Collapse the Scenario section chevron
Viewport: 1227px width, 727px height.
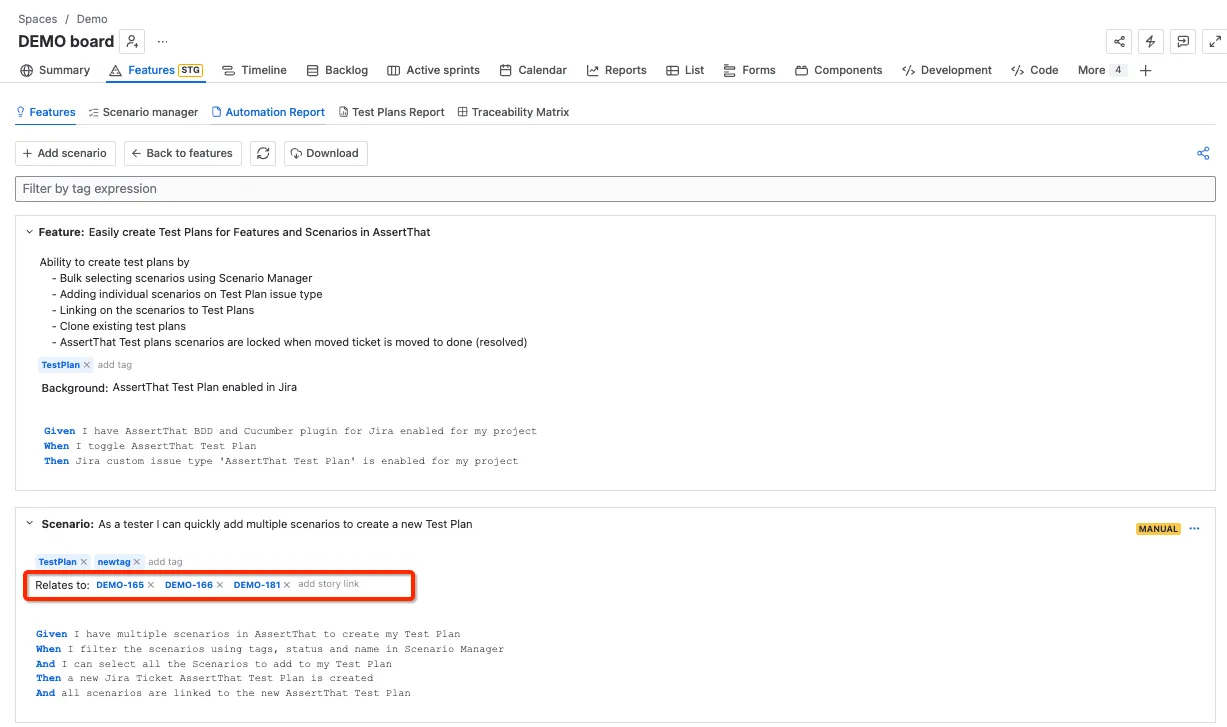[x=29, y=524]
